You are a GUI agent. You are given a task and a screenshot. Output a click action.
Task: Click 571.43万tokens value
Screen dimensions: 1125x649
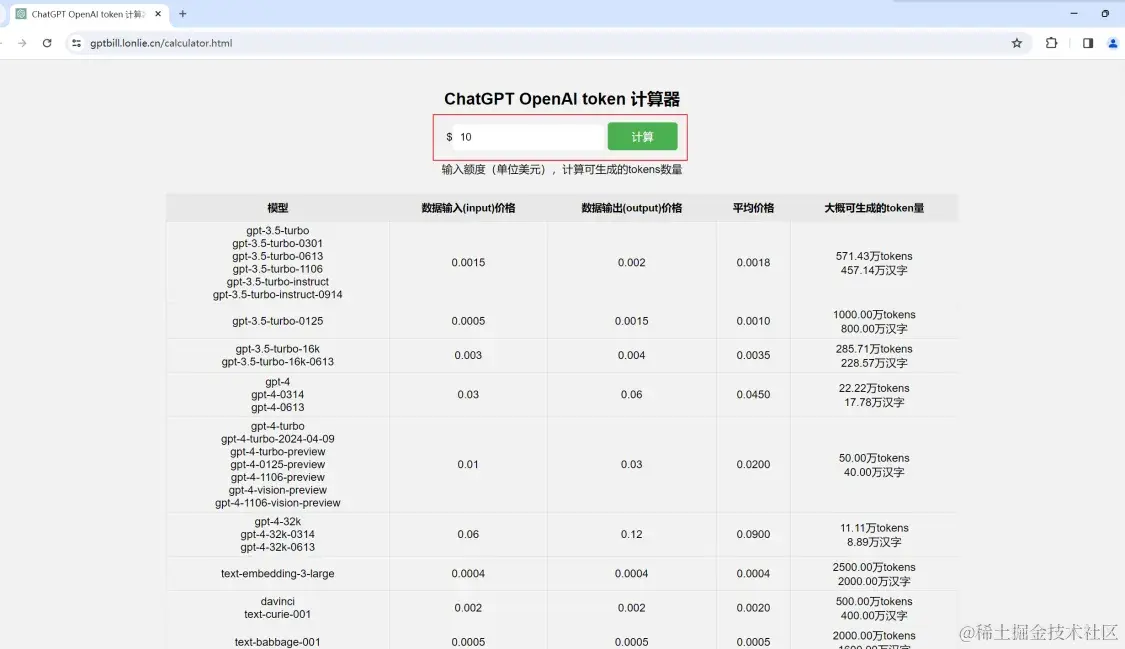pos(874,256)
